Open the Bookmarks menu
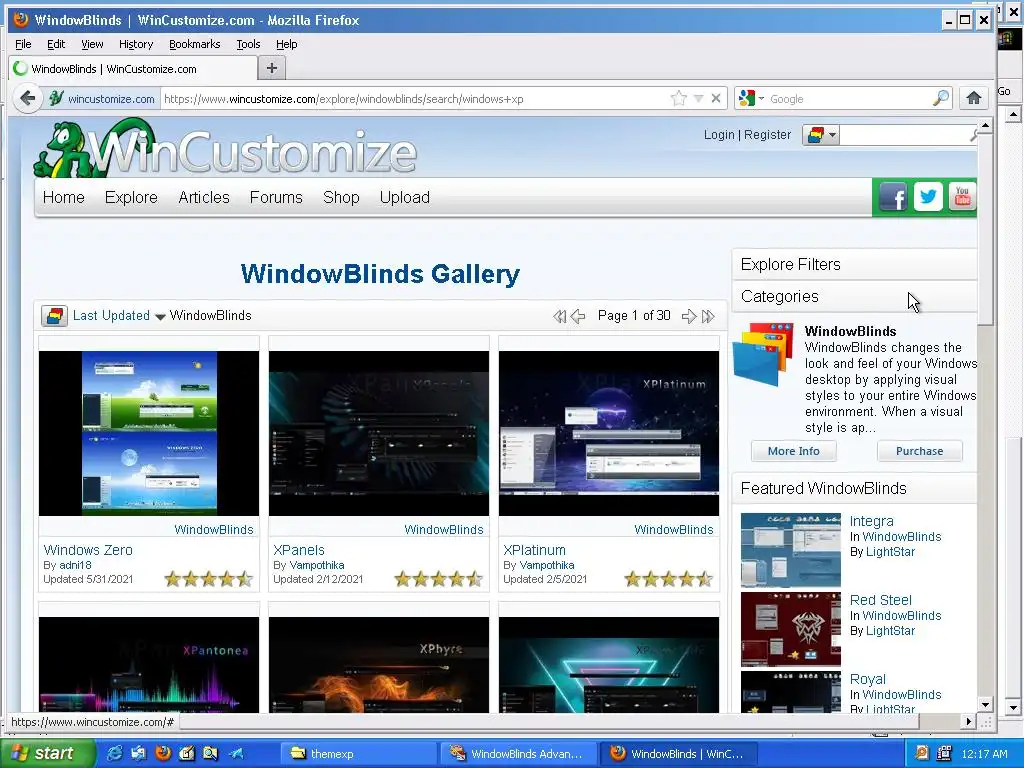The height and width of the screenshot is (768, 1024). coord(195,44)
